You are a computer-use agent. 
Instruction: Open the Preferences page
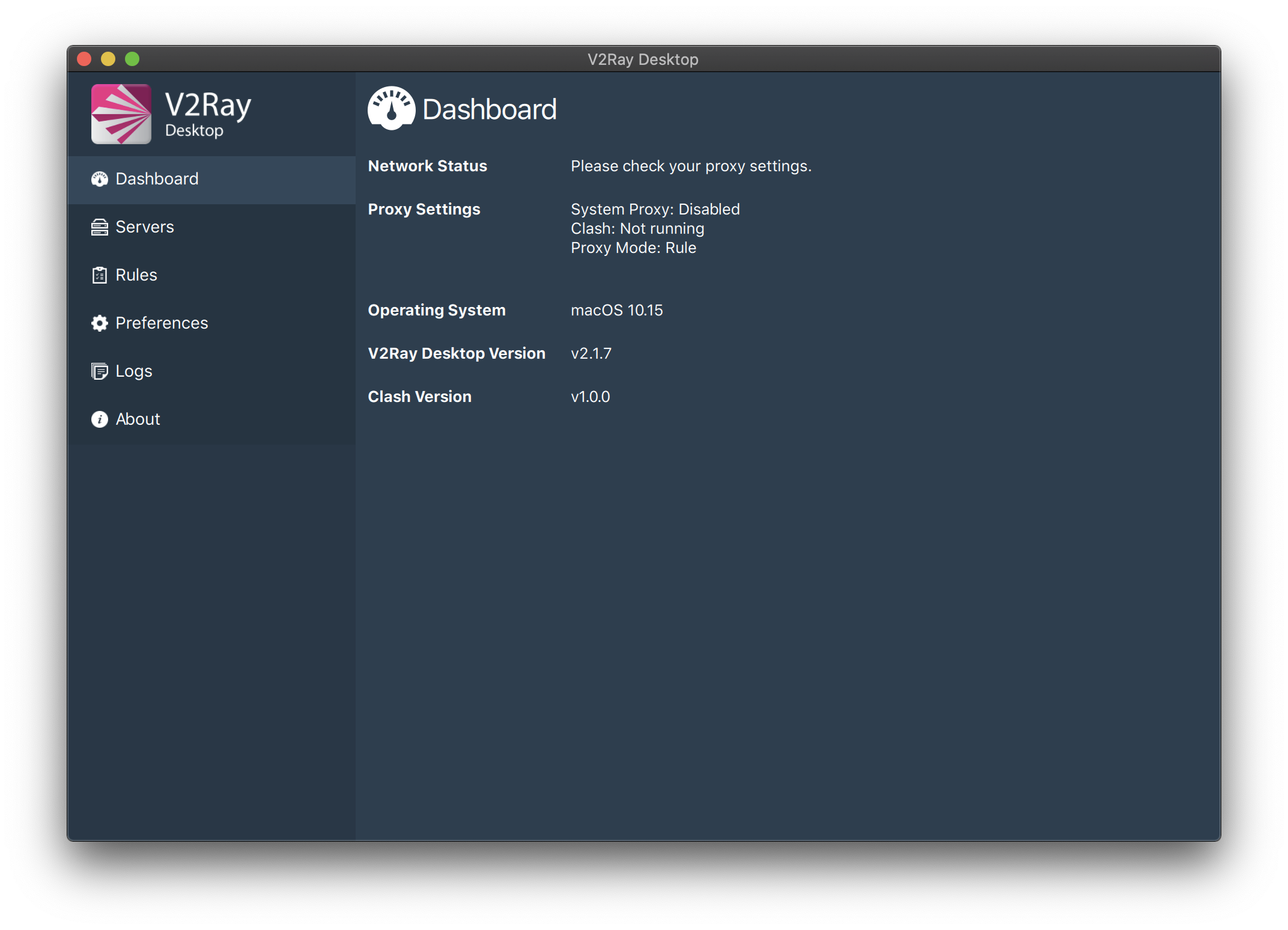pos(162,323)
